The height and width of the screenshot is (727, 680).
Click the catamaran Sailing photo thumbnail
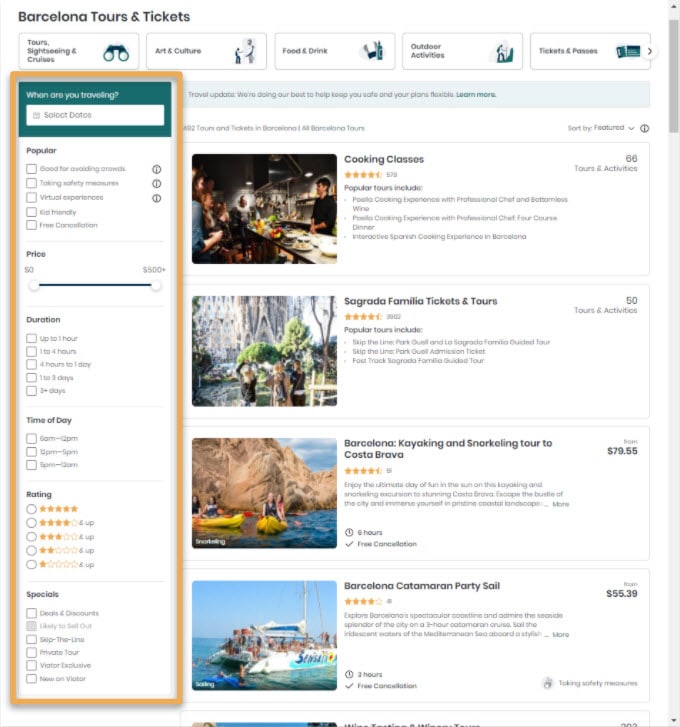tap(264, 636)
